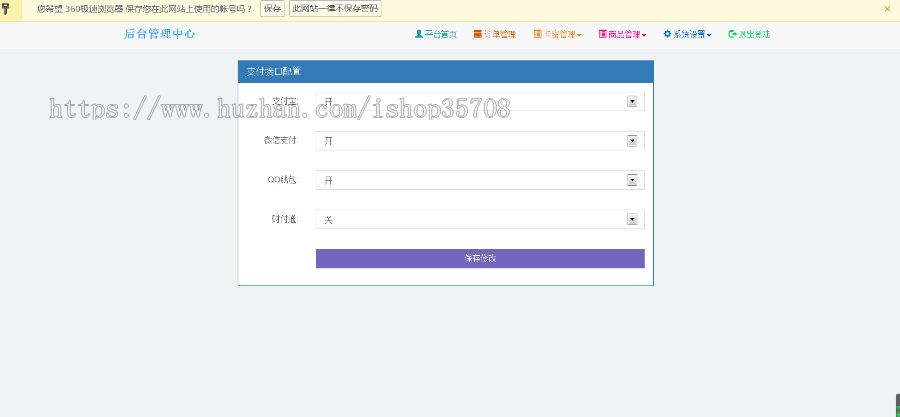Expand the 卡密管理 dropdown menu
Viewport: 900px width, 417px height.
tap(557, 34)
